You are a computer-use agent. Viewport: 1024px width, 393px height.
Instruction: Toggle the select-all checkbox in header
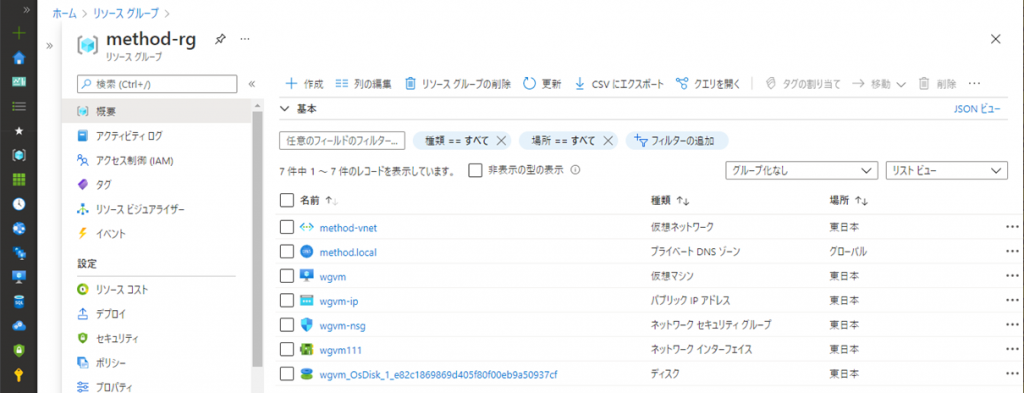point(286,200)
